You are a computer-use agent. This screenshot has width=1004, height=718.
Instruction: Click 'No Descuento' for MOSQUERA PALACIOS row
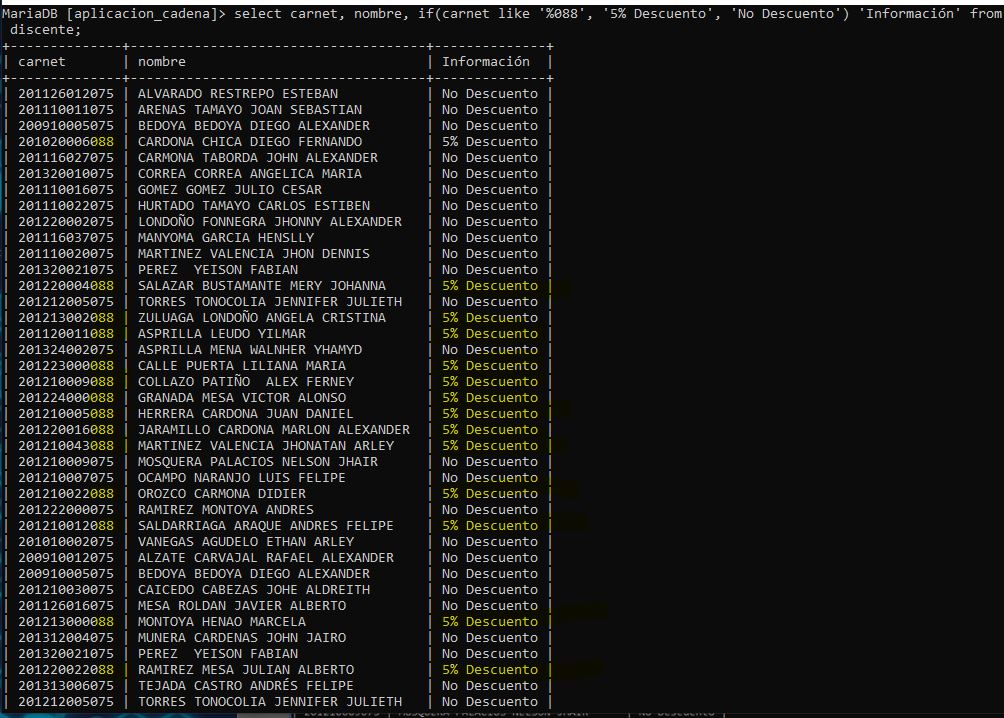coord(489,462)
